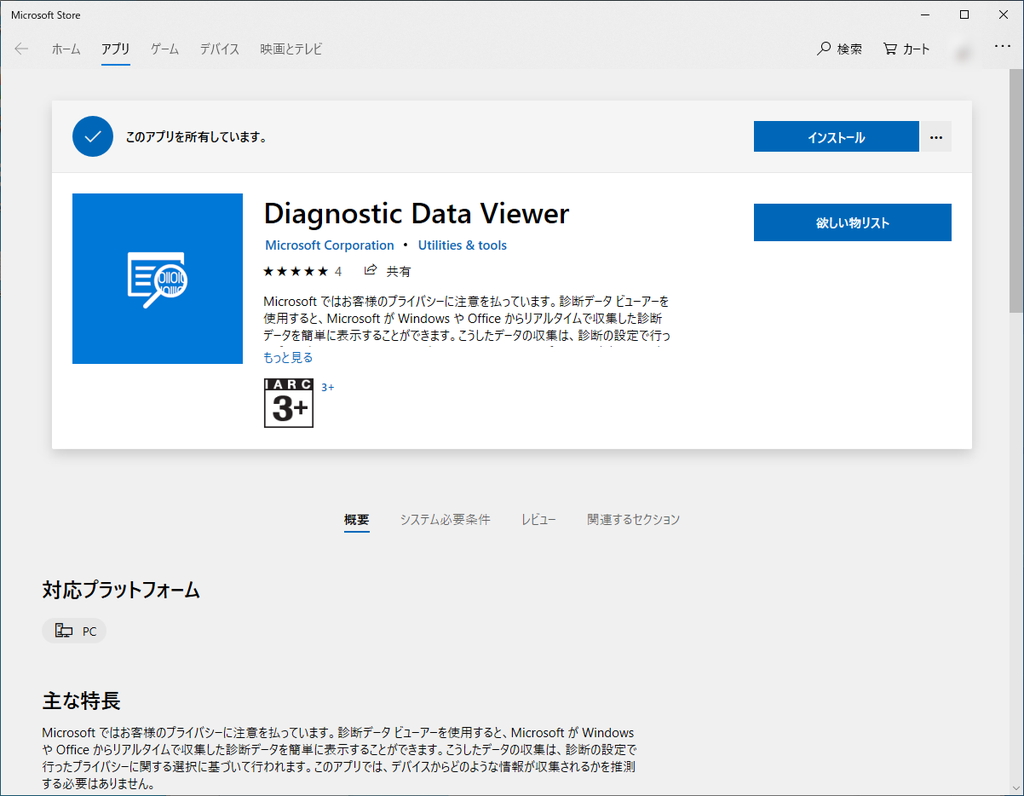Click the IARC 3+ age rating icon

(x=288, y=403)
